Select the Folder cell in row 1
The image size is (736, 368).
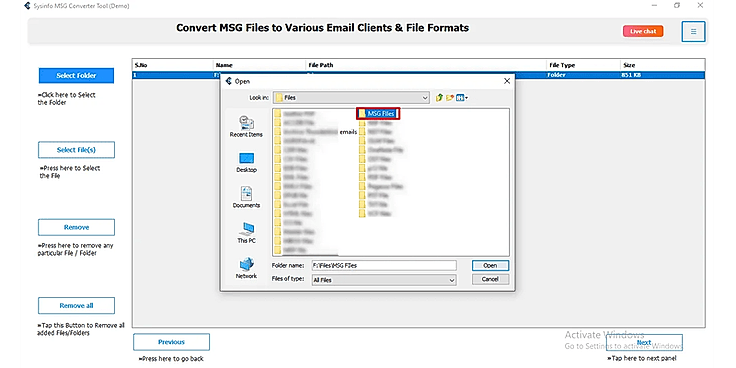pos(584,75)
